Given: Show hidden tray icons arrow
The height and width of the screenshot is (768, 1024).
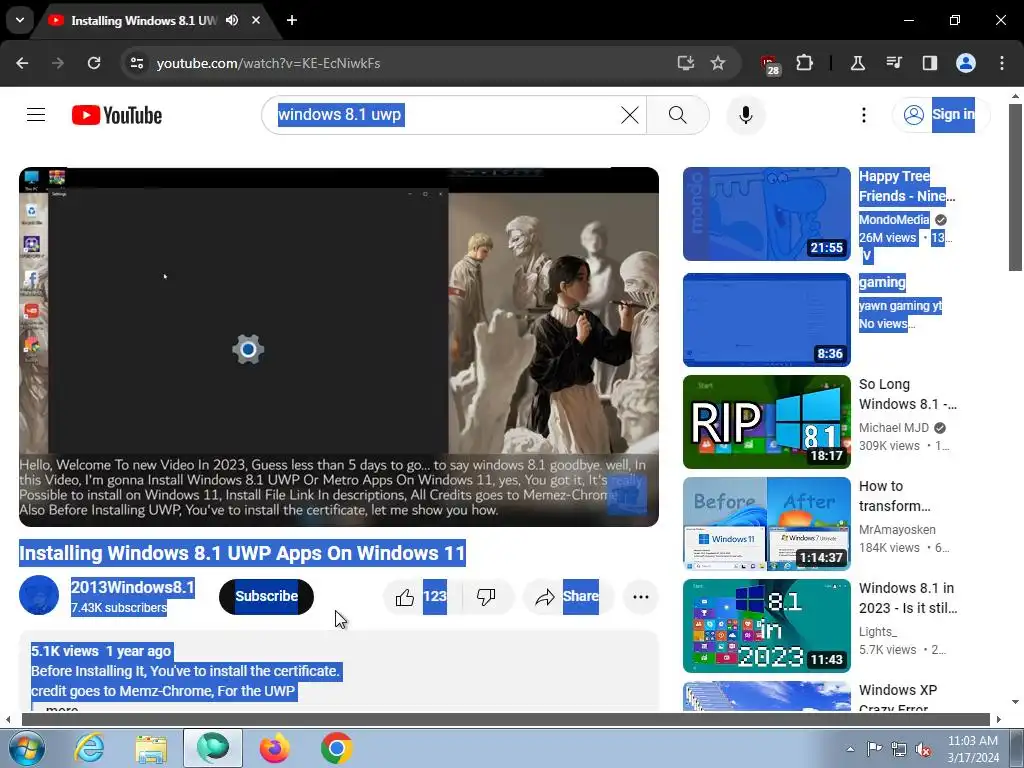Looking at the screenshot, I should tap(850, 749).
